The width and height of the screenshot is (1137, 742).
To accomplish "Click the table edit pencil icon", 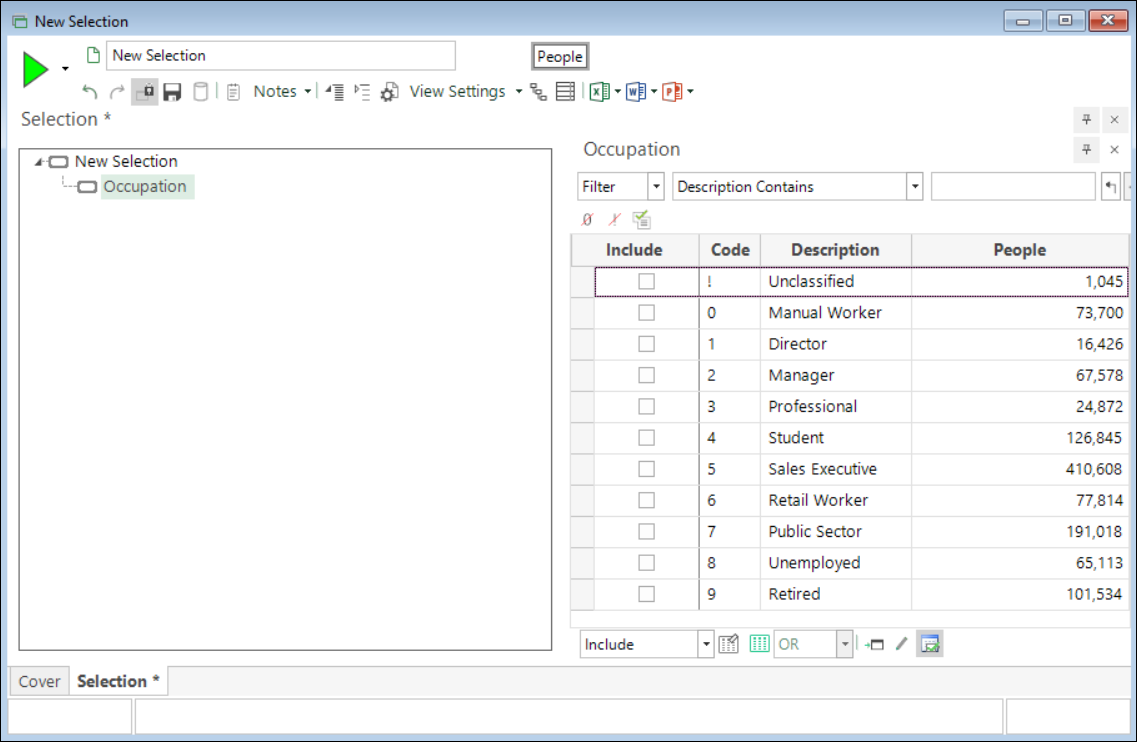I will click(728, 644).
